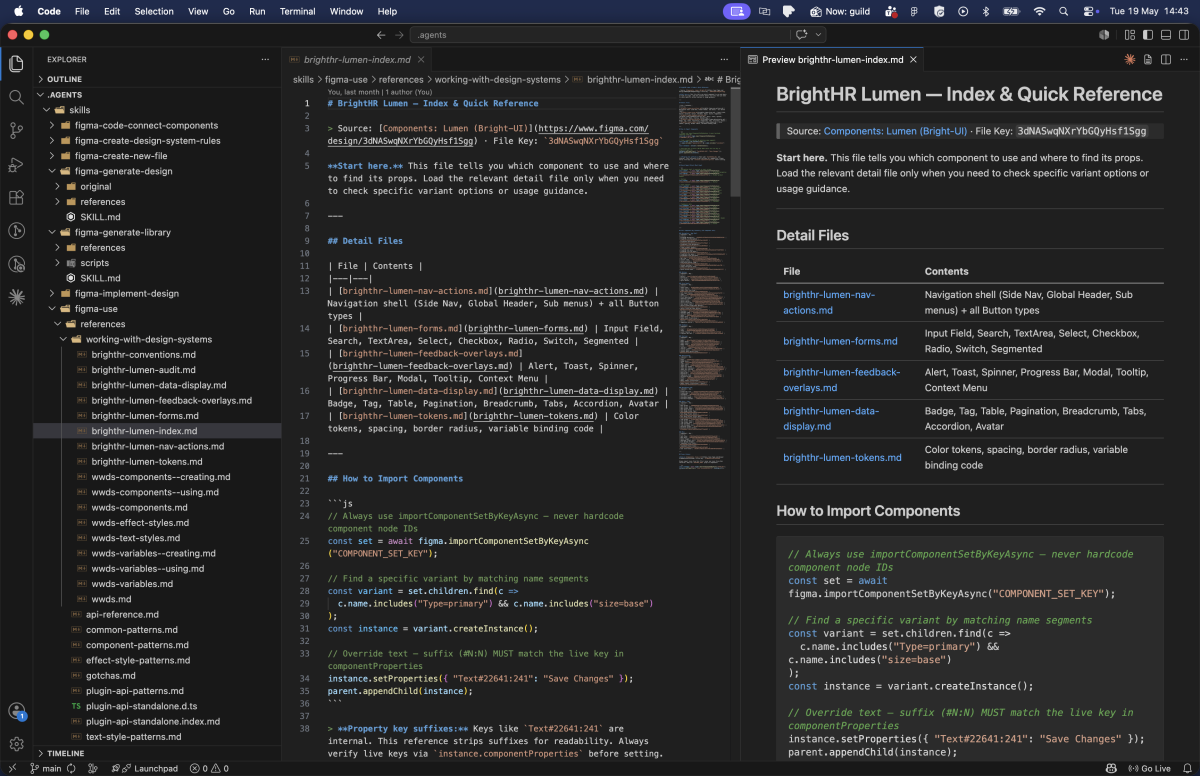Click the errors and warnings count in status bar
Image resolution: width=1200 pixels, height=776 pixels.
tap(211, 768)
